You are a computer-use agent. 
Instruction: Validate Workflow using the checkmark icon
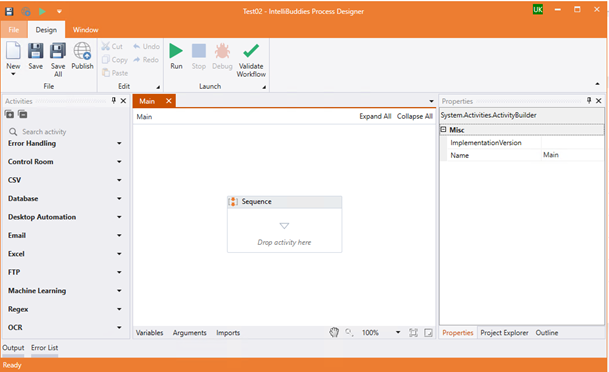click(251, 51)
